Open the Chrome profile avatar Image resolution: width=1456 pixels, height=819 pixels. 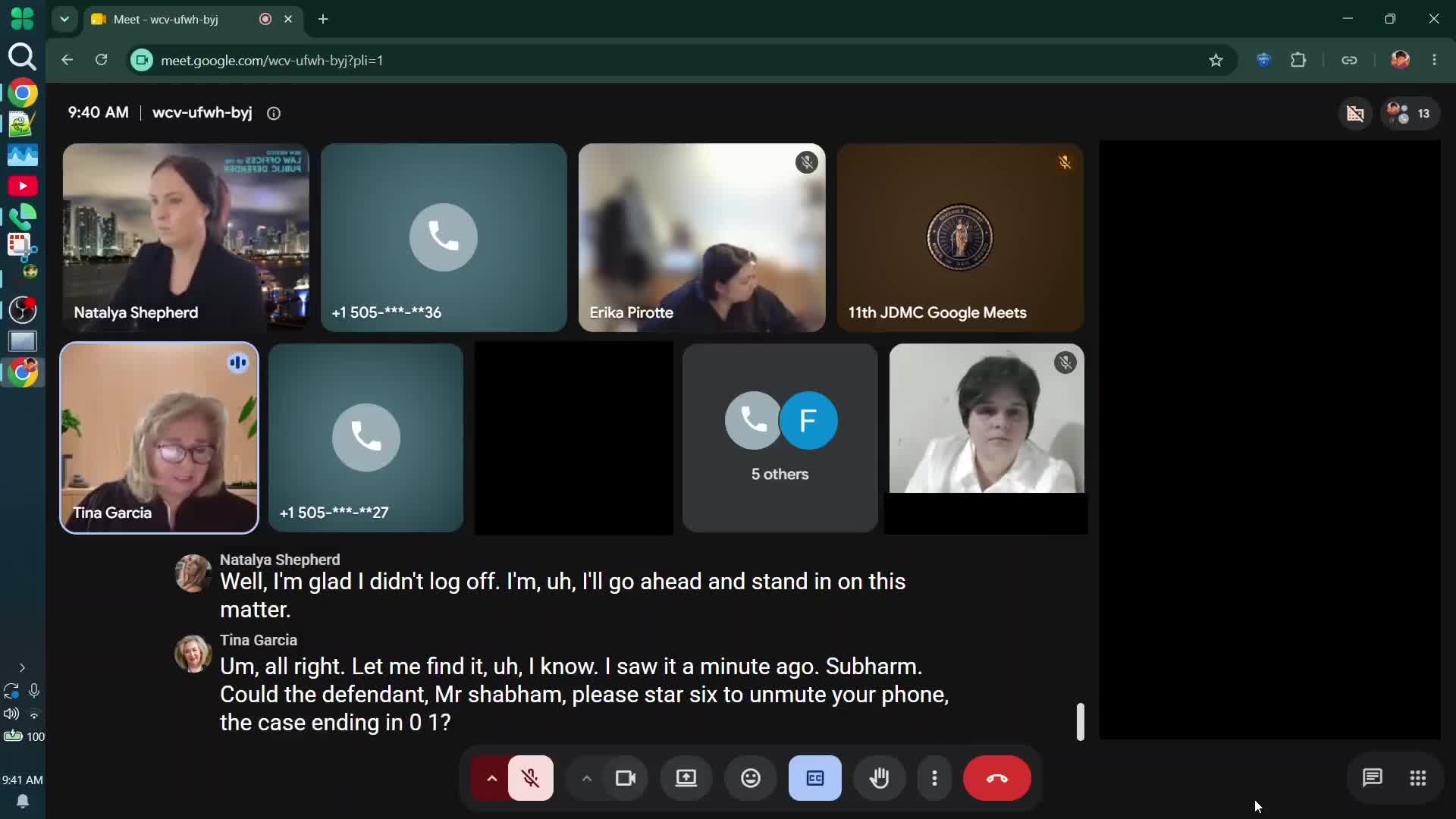pos(1400,60)
